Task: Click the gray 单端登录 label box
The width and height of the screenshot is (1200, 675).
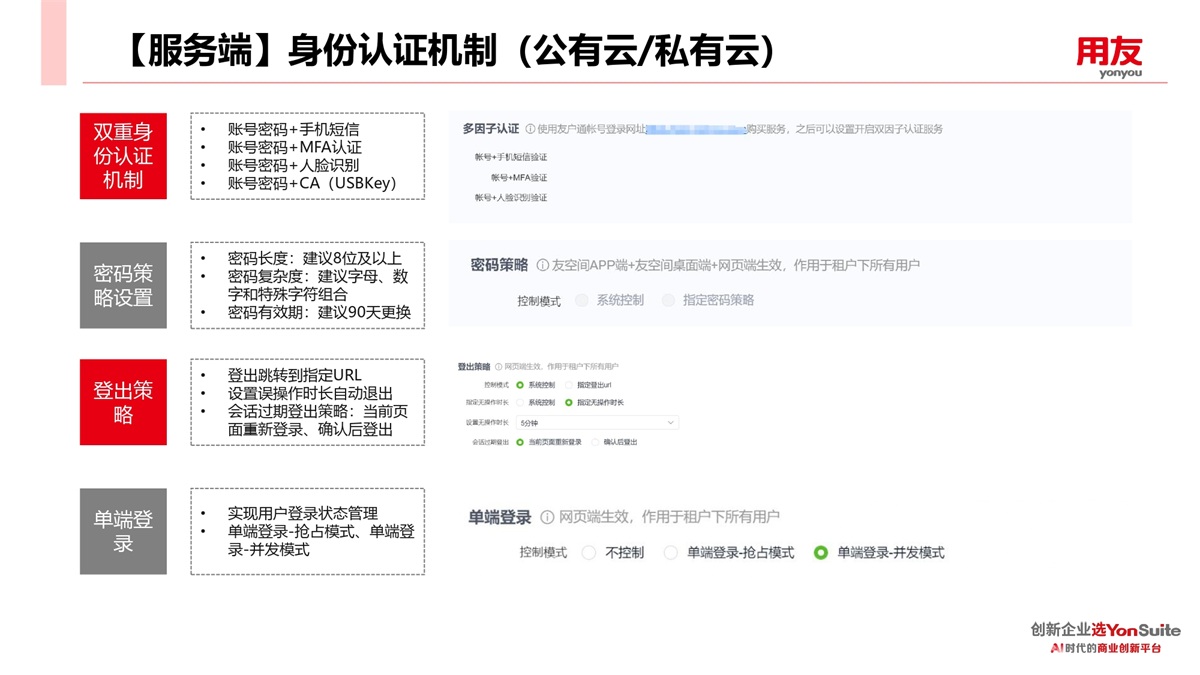Action: [123, 531]
